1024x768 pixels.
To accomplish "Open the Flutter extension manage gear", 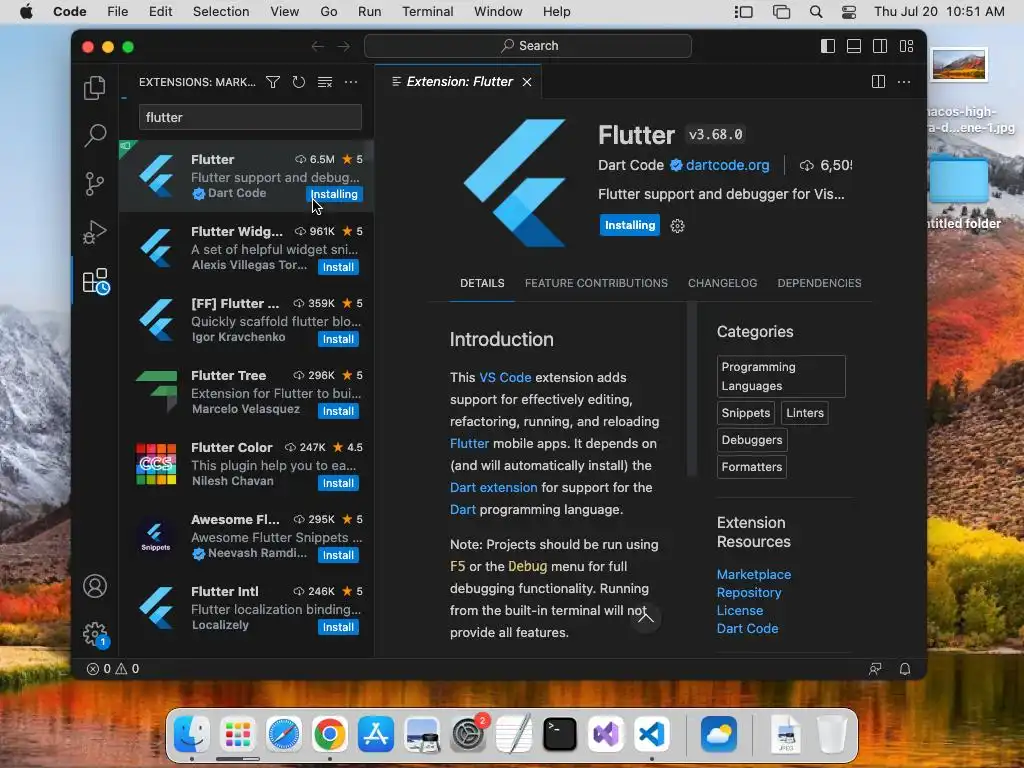I will [x=677, y=226].
